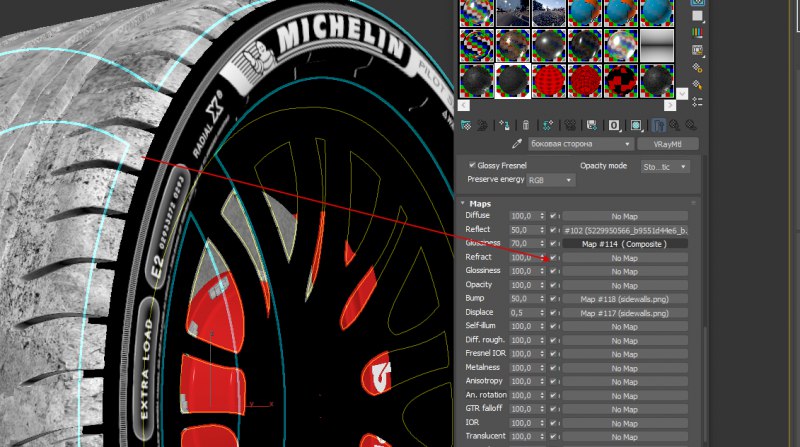800x447 pixels.
Task: Click Put Material to Scene icon
Action: [x=482, y=125]
